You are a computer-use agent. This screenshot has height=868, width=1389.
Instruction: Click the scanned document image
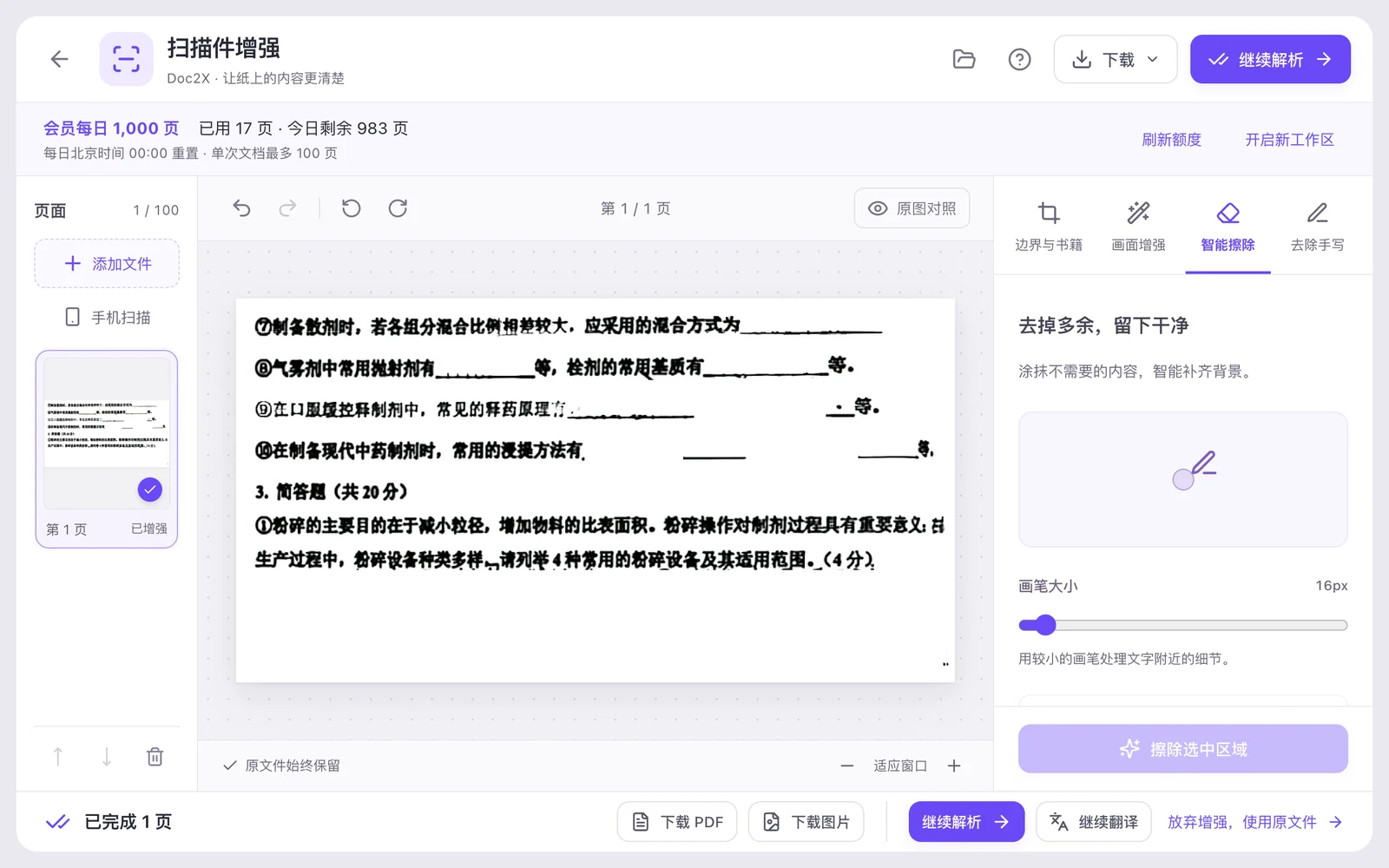tap(596, 490)
